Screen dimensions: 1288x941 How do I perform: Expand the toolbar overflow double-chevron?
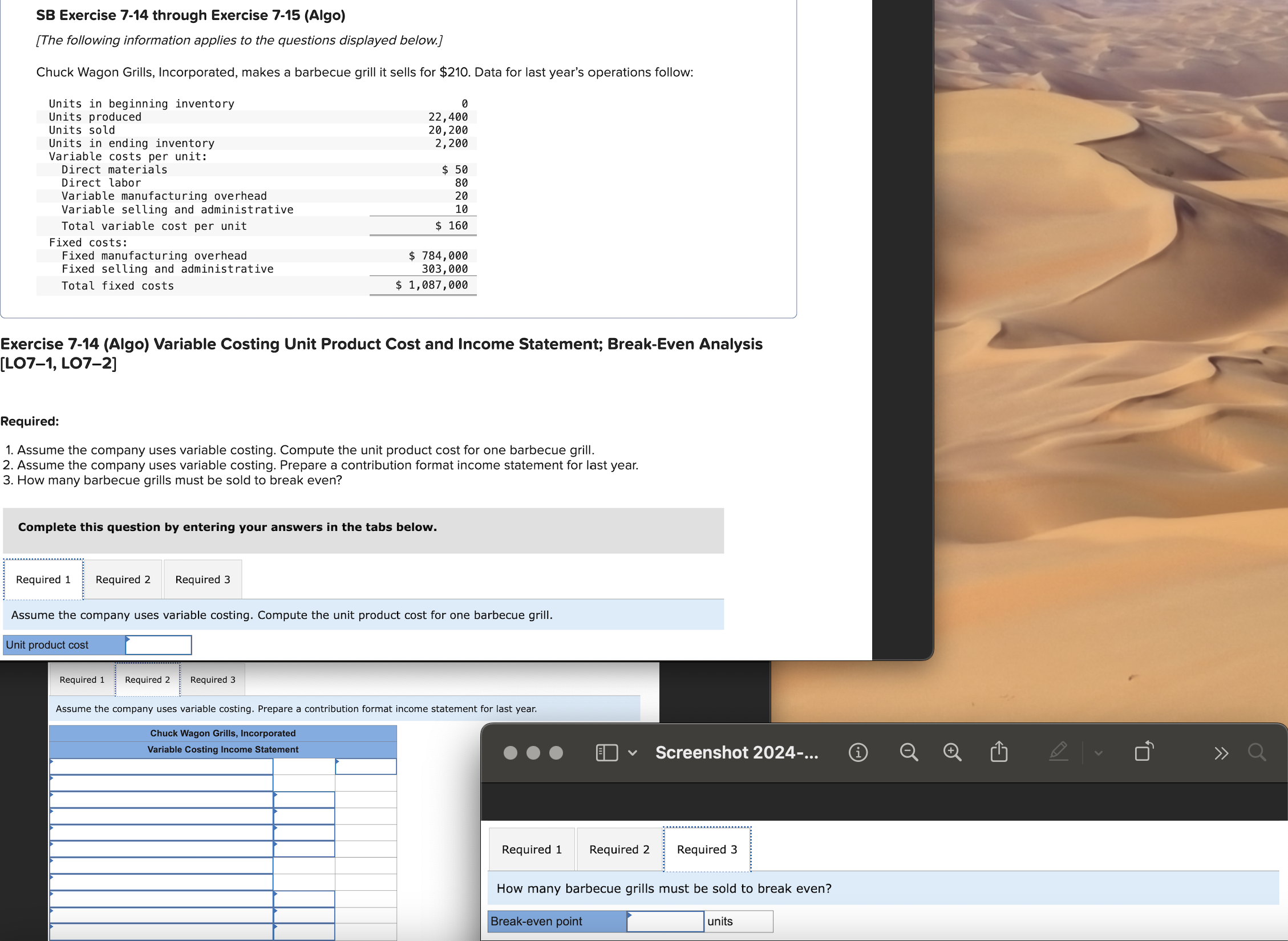click(1221, 753)
